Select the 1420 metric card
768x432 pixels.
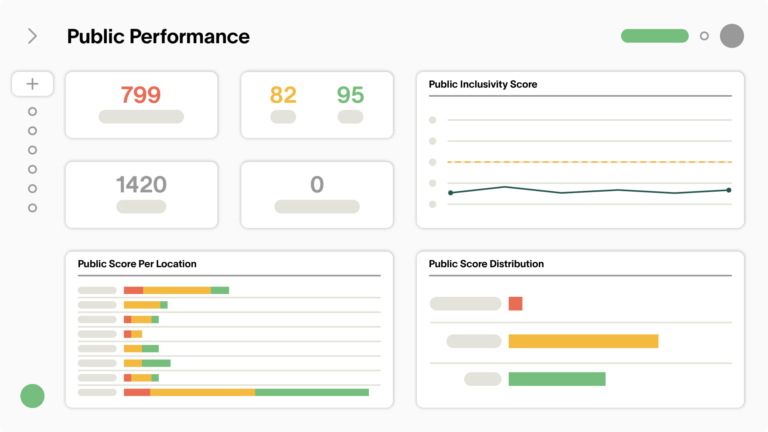(x=141, y=194)
